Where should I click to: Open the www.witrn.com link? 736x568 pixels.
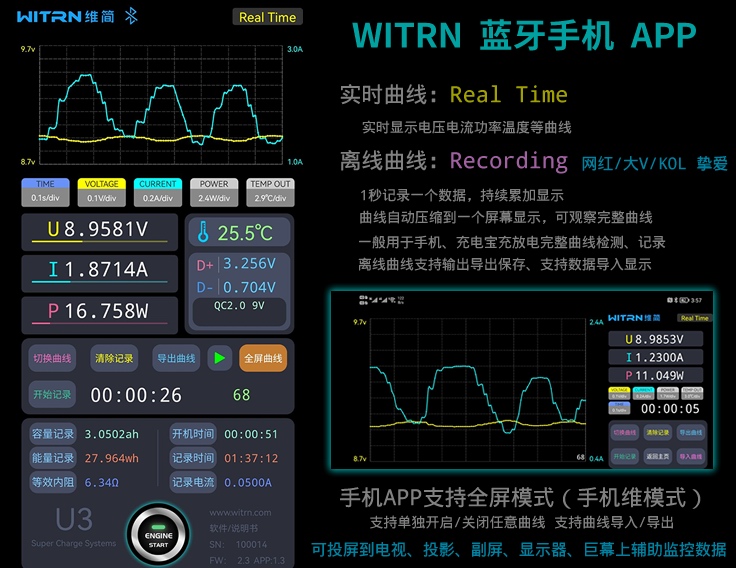pos(240,513)
